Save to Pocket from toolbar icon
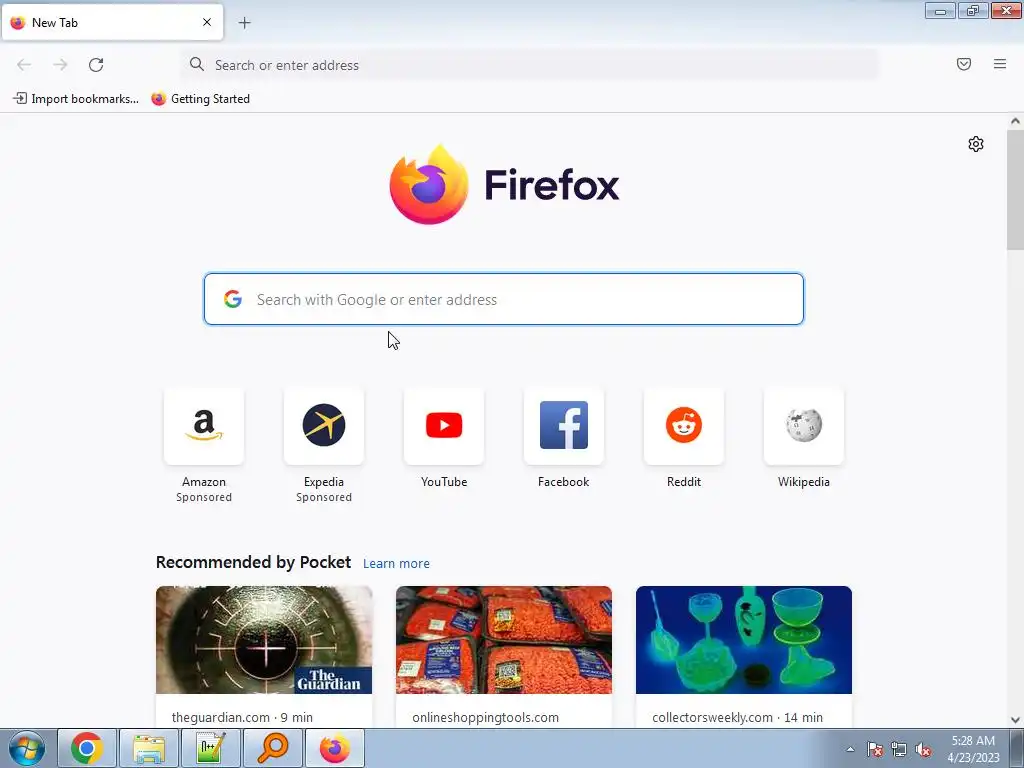 (963, 64)
